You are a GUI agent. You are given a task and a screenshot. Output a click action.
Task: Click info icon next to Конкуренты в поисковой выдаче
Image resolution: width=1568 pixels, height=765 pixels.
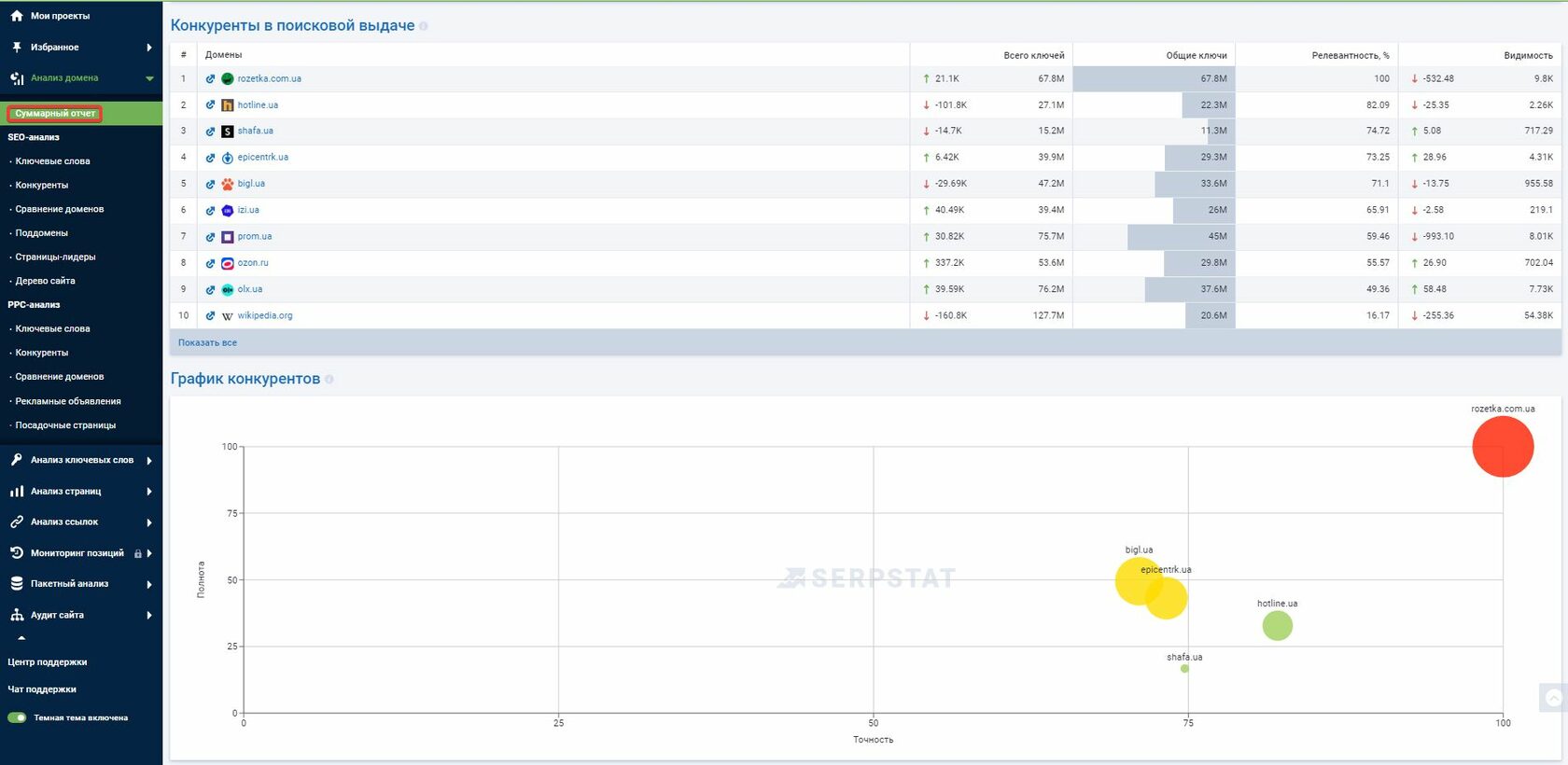(x=424, y=26)
